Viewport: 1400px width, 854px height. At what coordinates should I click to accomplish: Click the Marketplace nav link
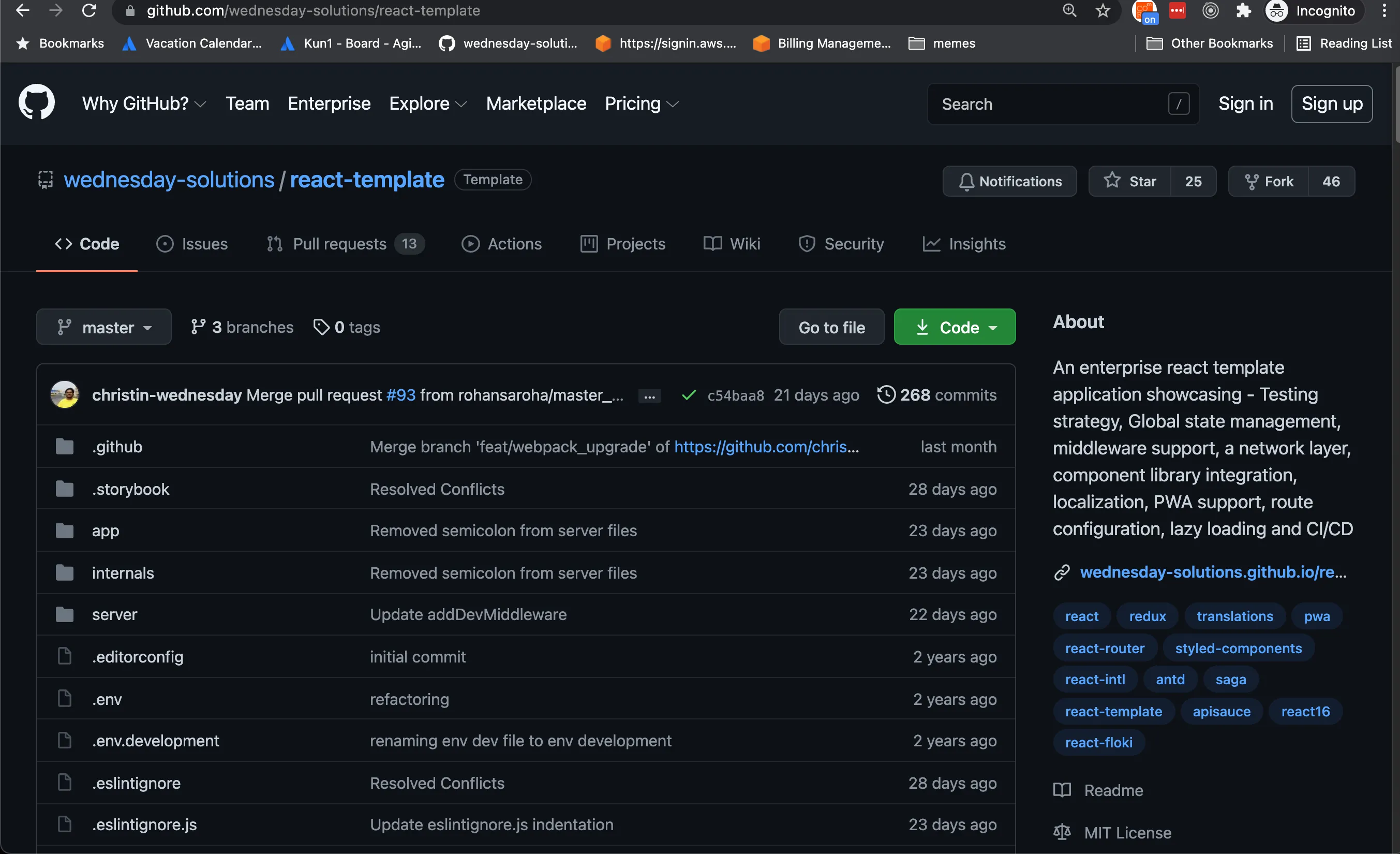(x=536, y=104)
